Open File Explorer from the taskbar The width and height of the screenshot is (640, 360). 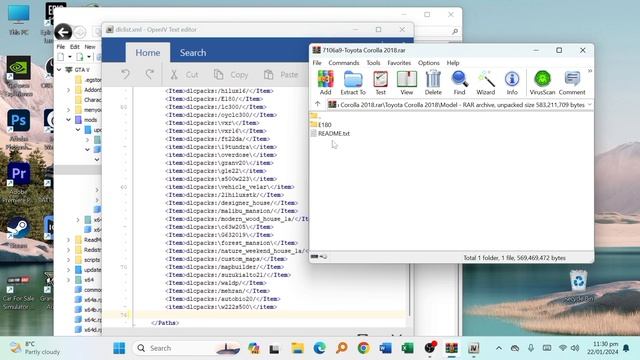298,348
